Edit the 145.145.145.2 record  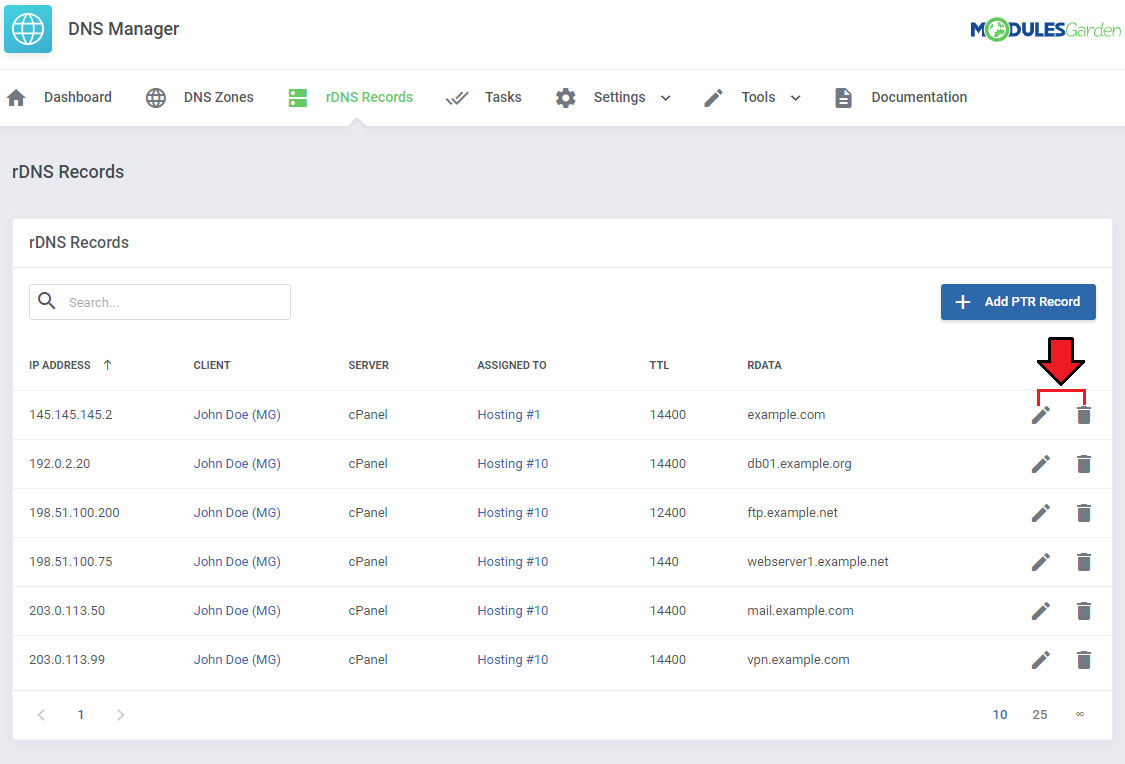coord(1041,415)
